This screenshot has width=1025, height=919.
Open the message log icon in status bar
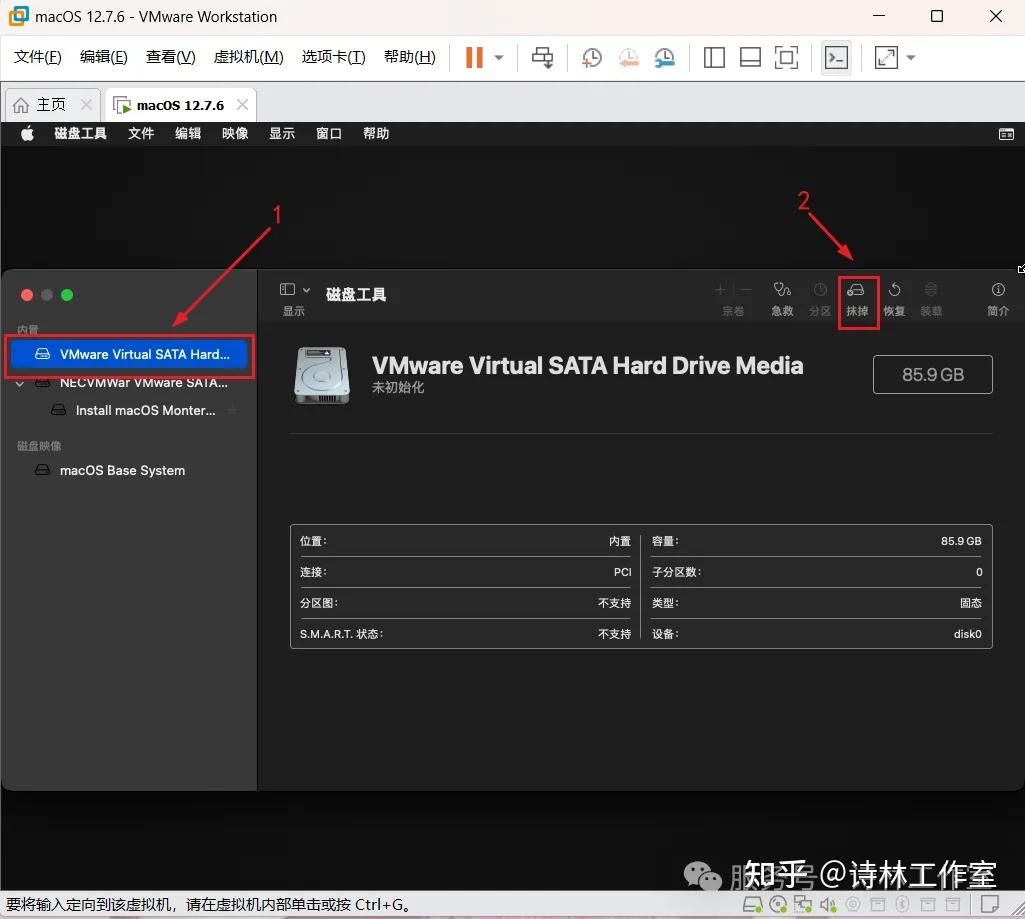click(990, 904)
